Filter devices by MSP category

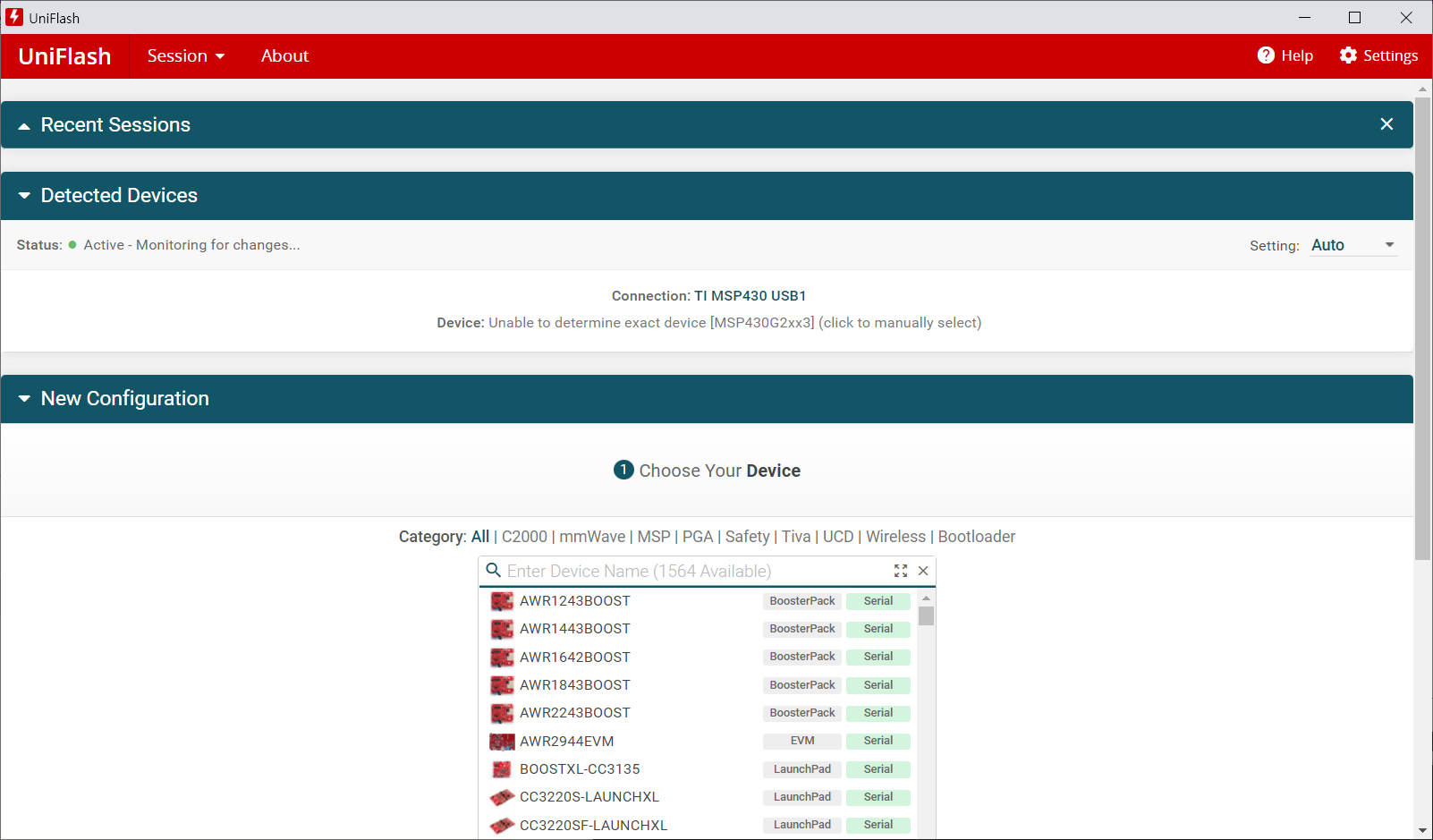coord(654,537)
